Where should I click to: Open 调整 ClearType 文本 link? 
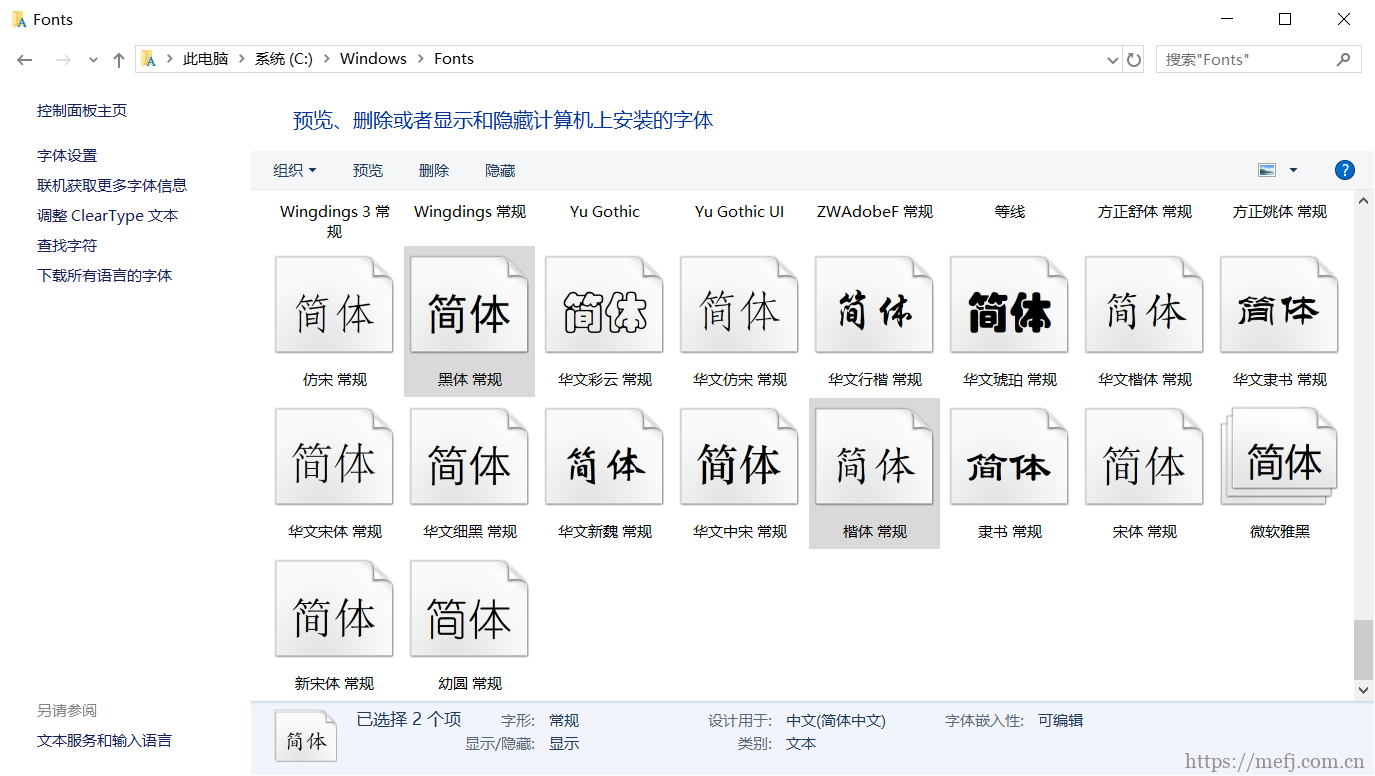click(108, 216)
